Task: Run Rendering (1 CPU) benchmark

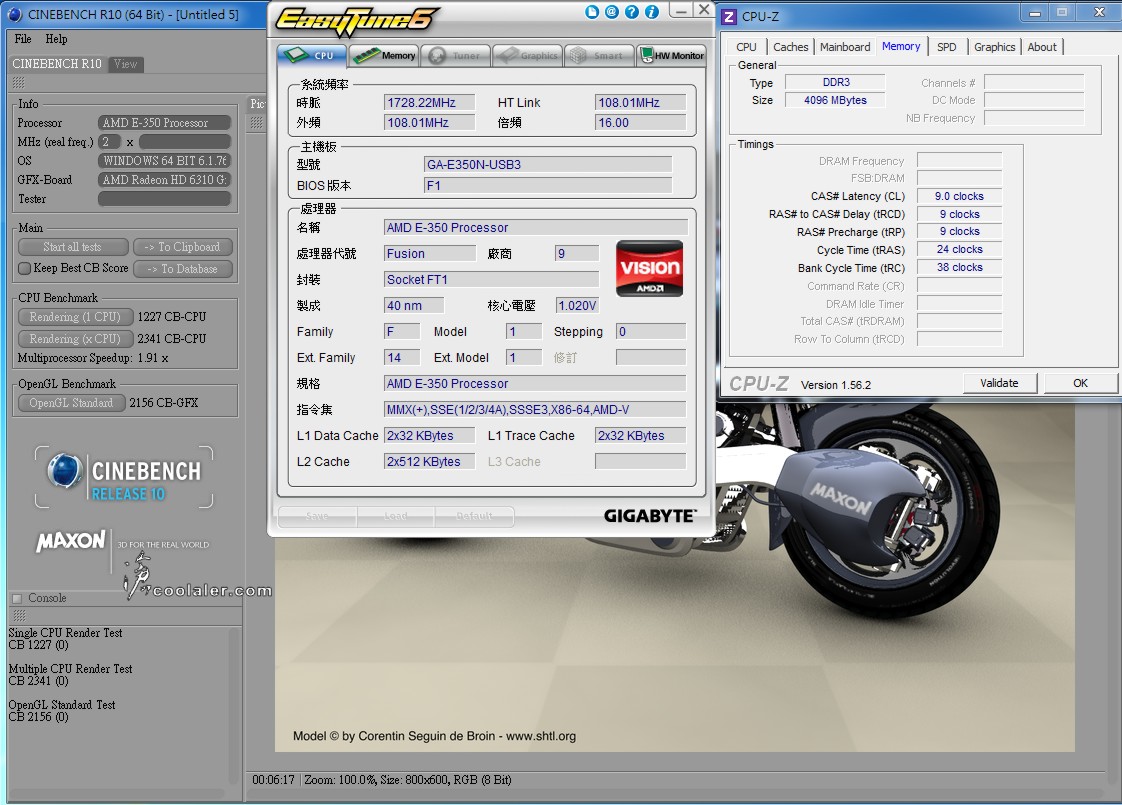Action: pyautogui.click(x=75, y=316)
